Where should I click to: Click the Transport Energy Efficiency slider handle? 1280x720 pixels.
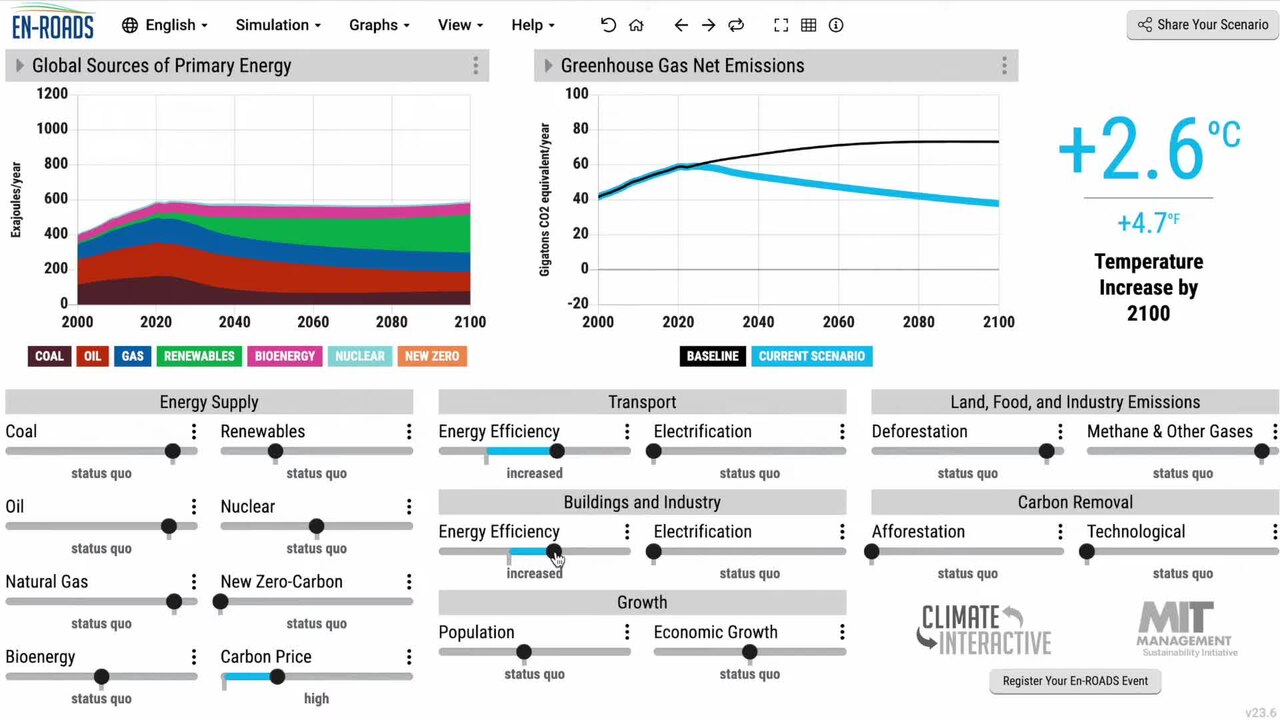point(557,451)
